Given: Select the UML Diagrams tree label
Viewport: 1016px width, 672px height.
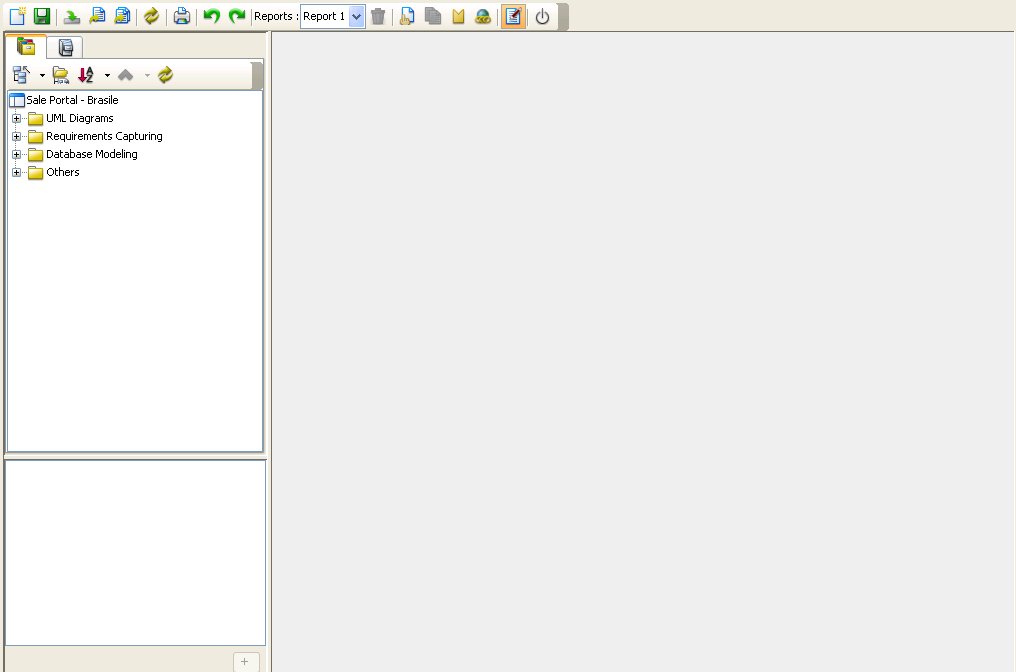Looking at the screenshot, I should (80, 118).
